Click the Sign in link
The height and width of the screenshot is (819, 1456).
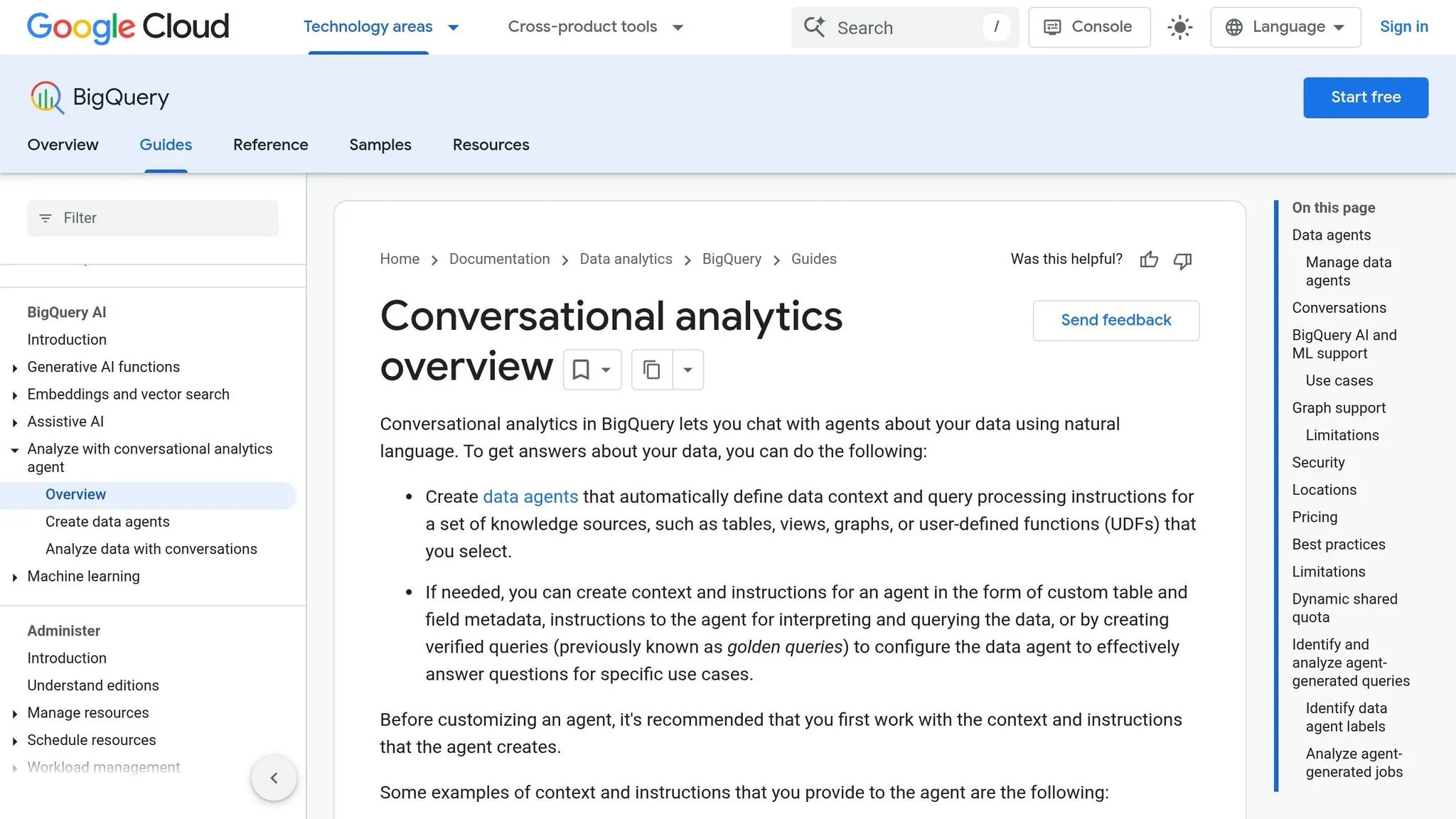[x=1403, y=27]
